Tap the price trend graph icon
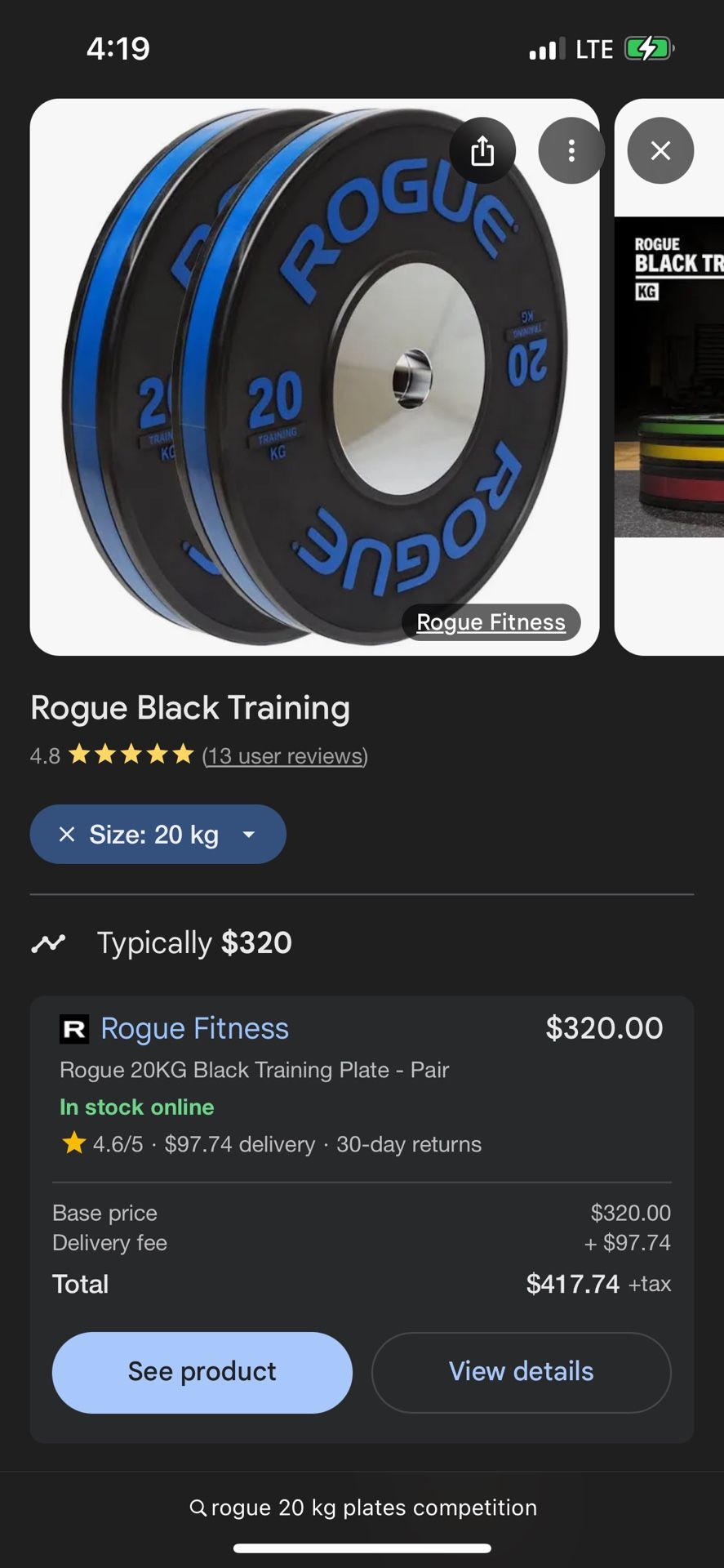724x1568 pixels. 48,943
